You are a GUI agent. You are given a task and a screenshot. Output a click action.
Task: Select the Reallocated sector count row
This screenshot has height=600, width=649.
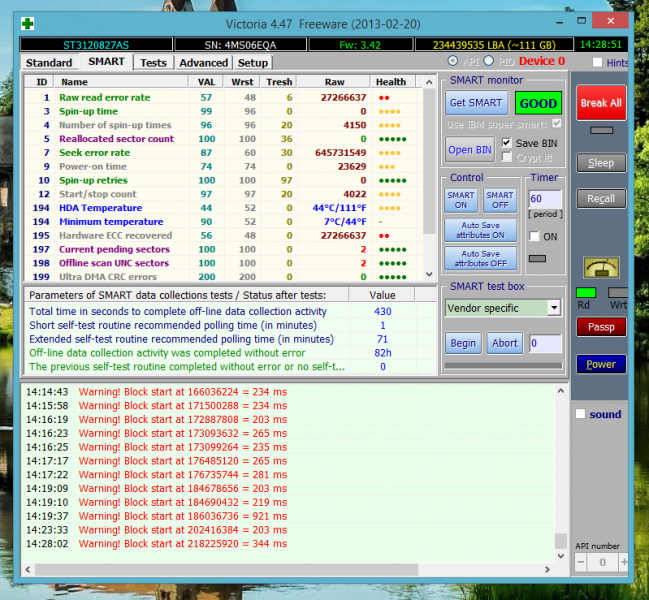click(116, 139)
